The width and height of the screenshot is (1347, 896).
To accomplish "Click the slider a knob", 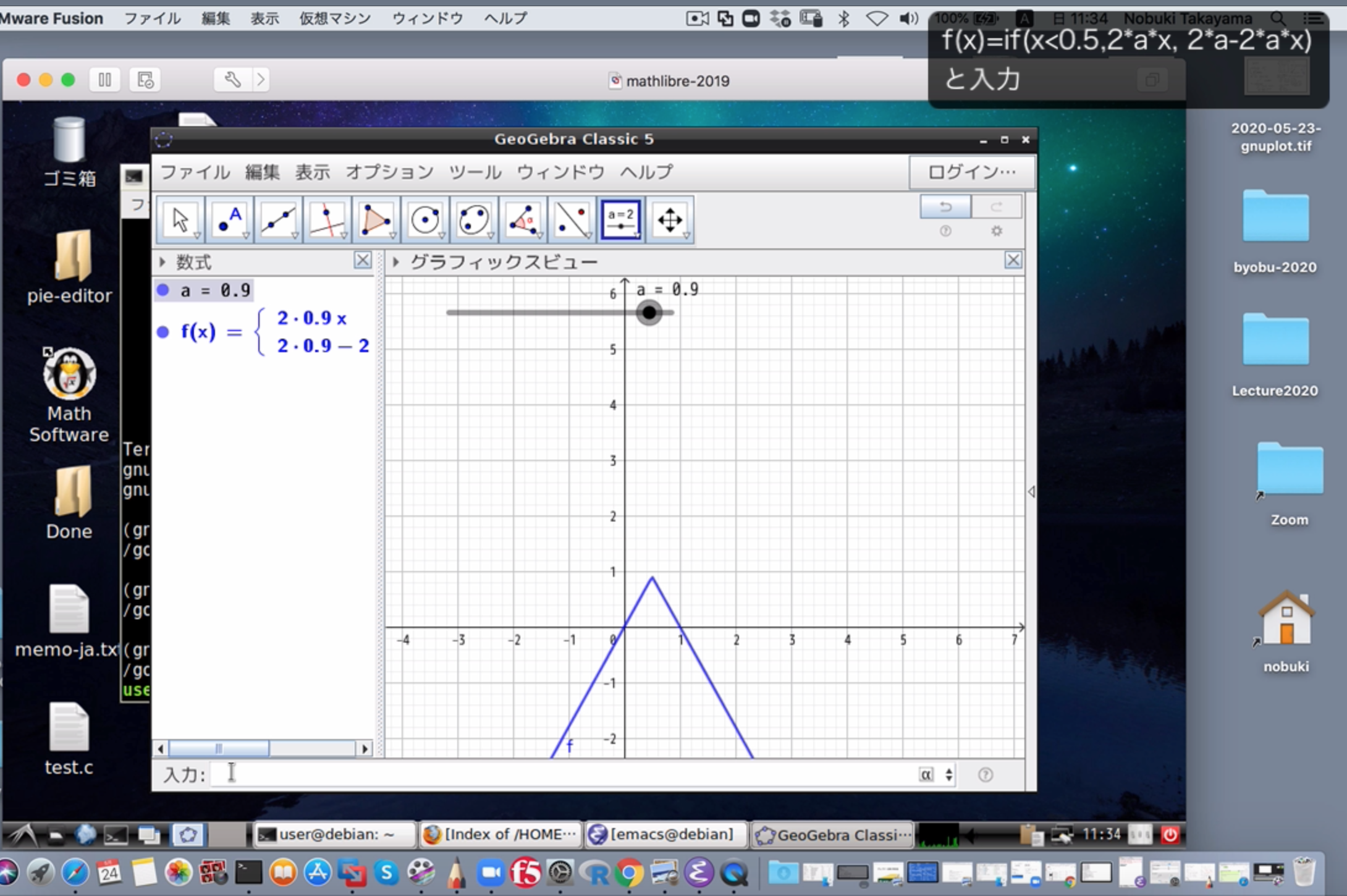I will [x=649, y=313].
